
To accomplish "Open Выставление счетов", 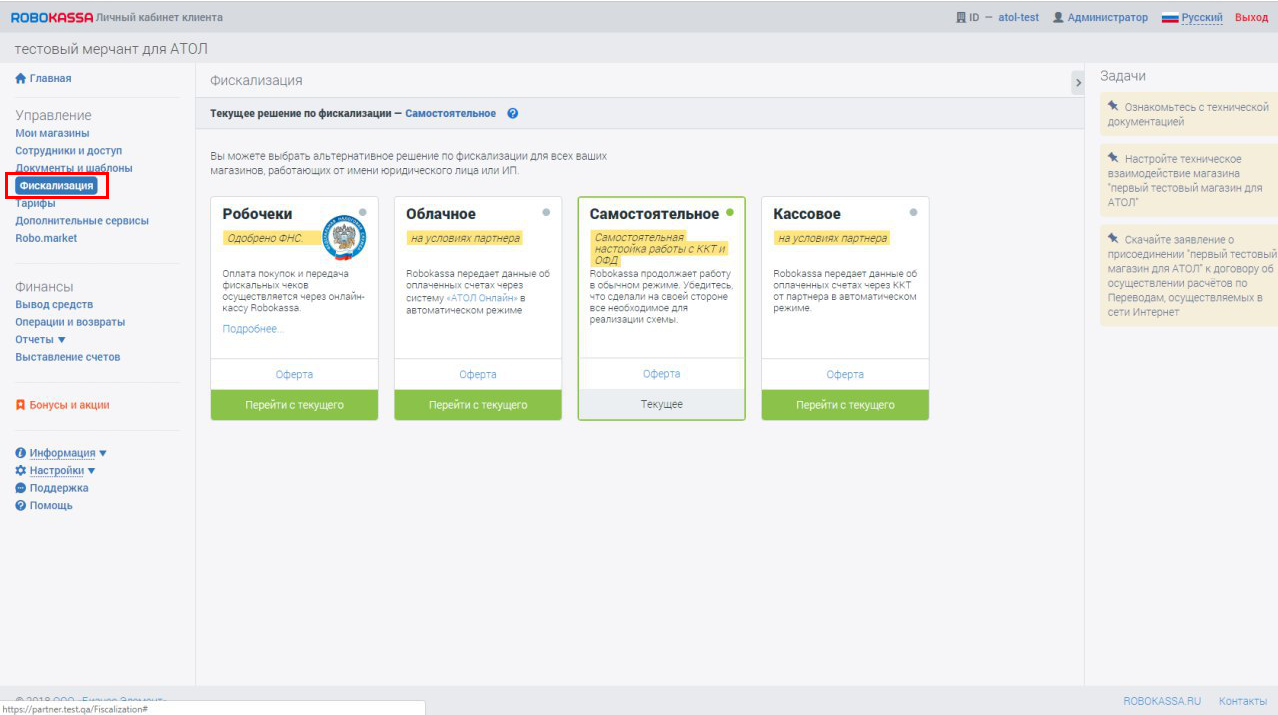I will point(67,357).
